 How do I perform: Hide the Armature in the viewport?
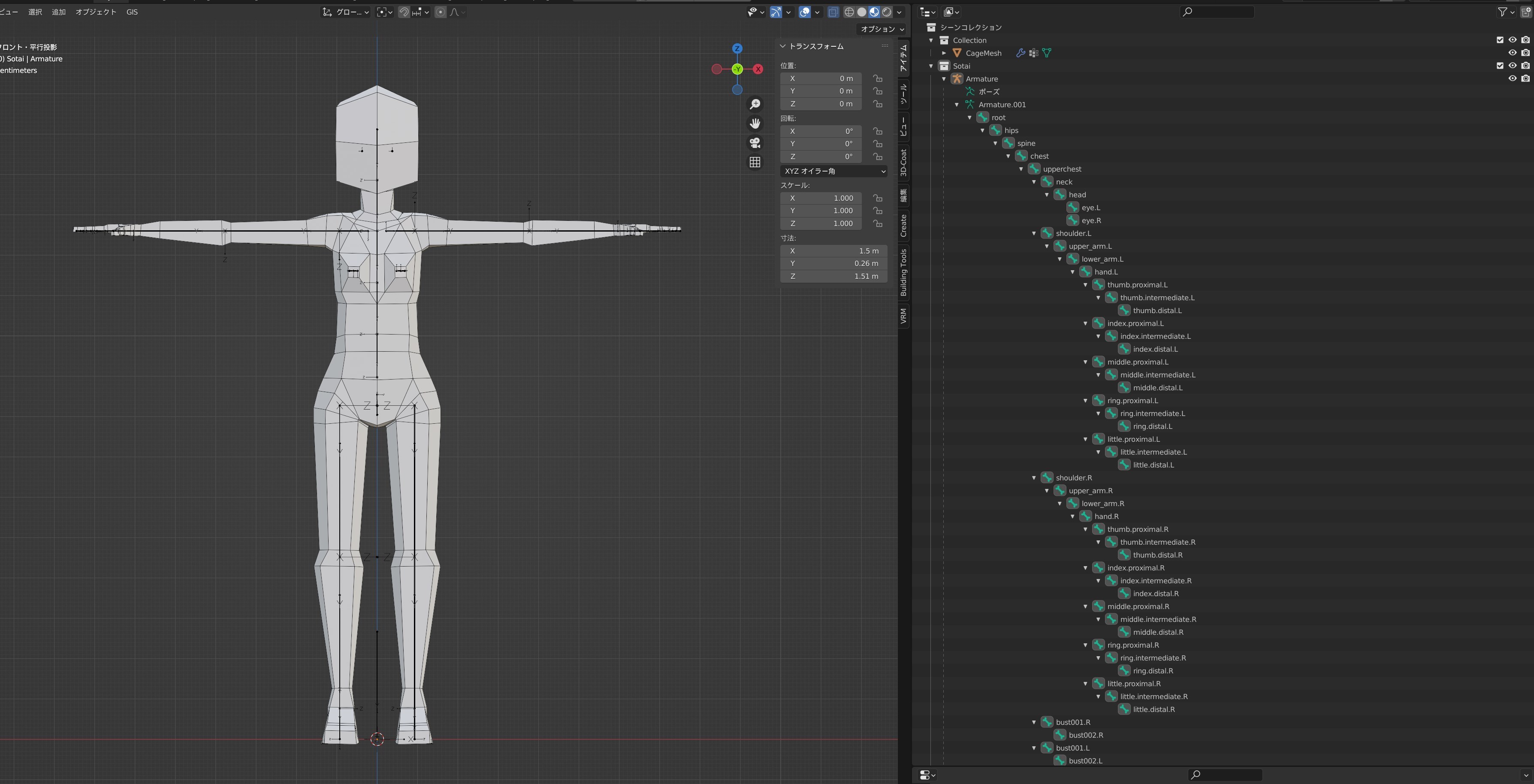(1512, 78)
